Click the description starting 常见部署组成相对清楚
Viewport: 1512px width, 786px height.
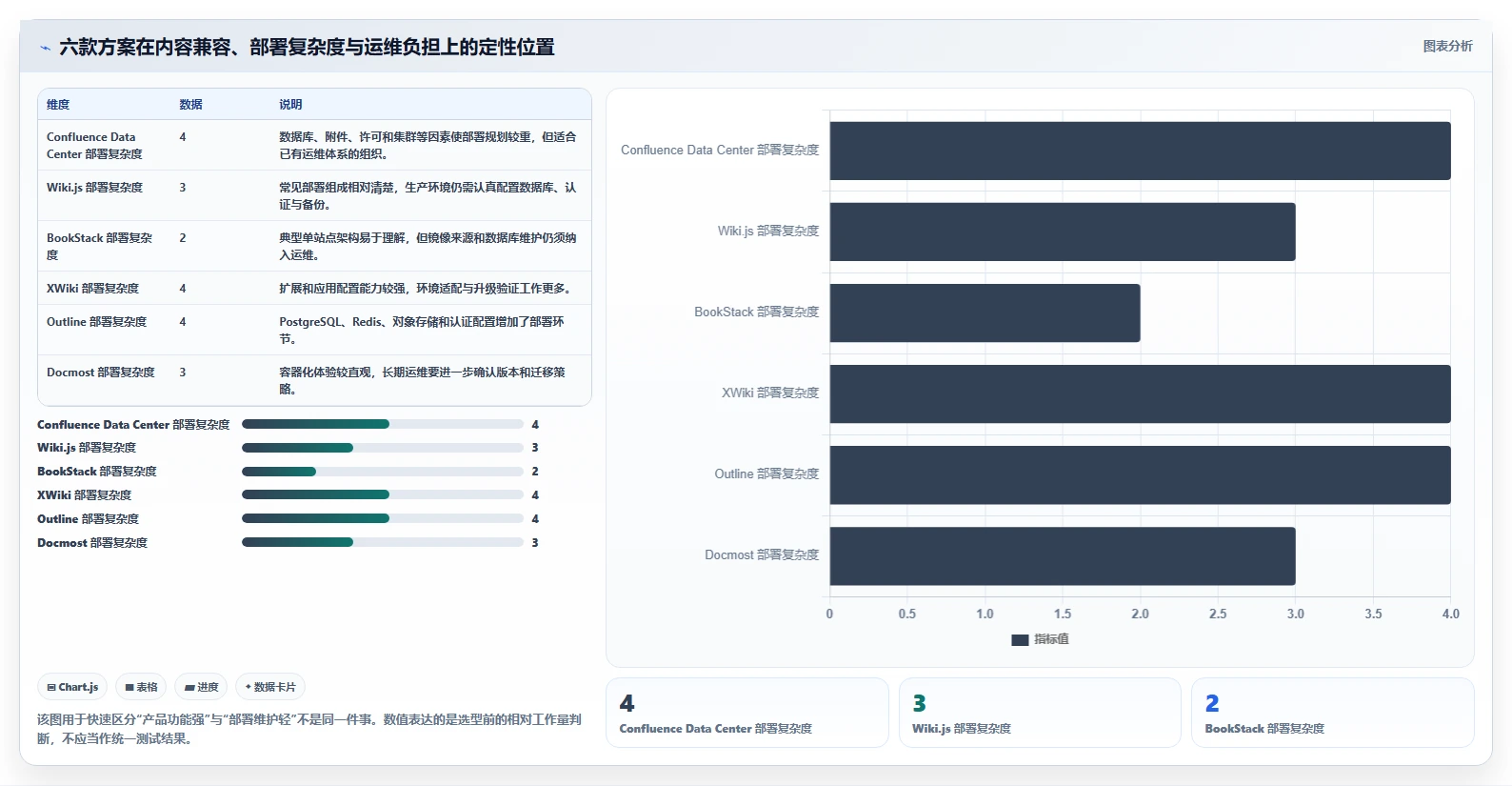coord(428,196)
